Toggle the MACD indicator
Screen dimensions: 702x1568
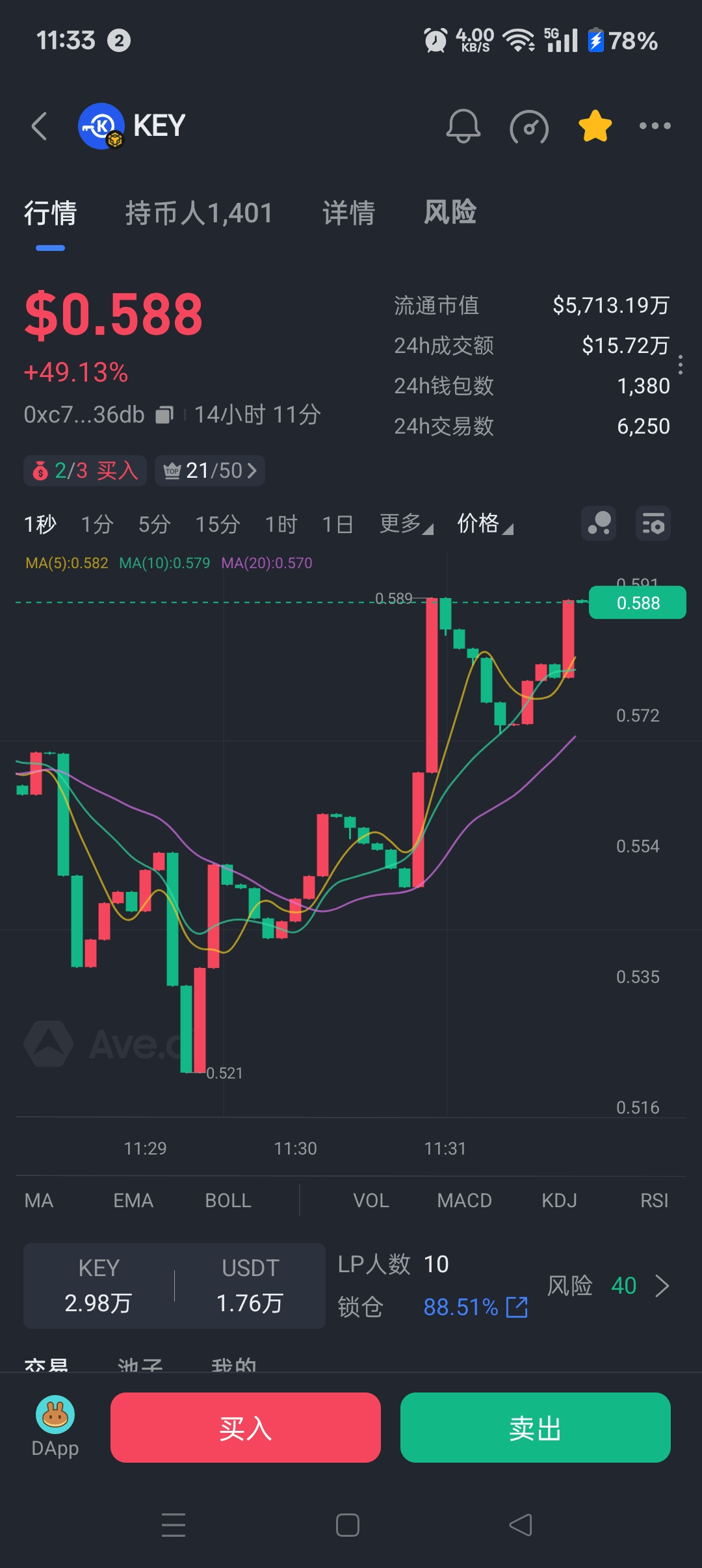point(465,1201)
